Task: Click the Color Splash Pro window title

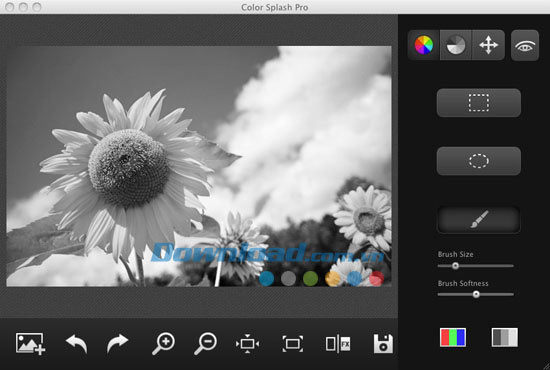Action: [275, 7]
